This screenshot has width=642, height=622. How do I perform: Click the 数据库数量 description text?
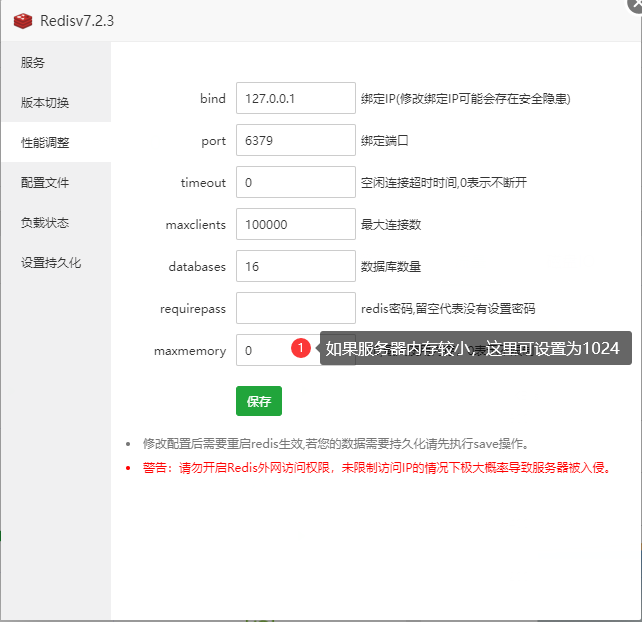391,267
